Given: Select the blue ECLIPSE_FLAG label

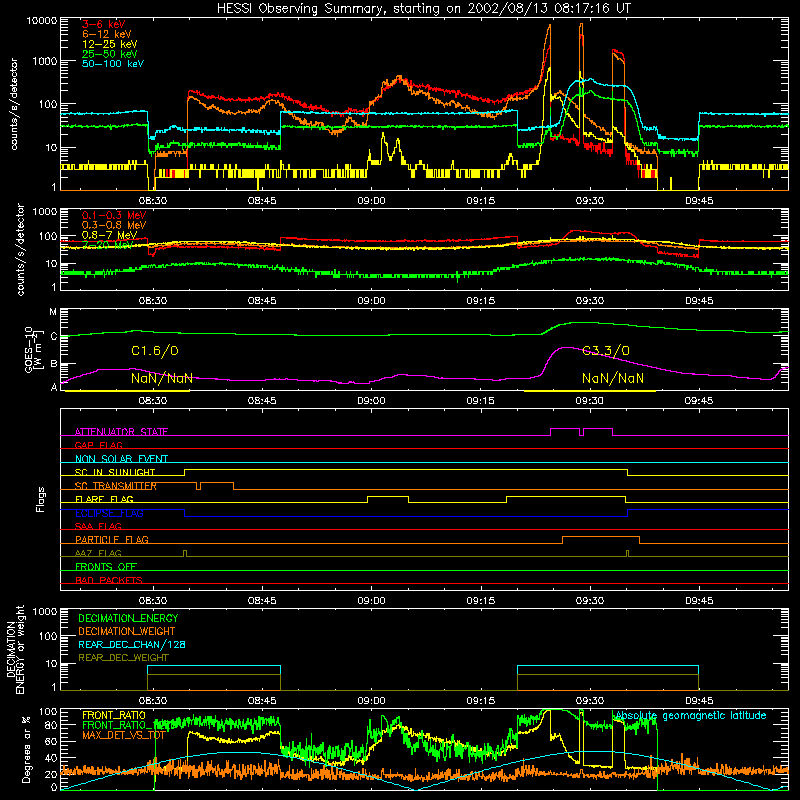Looking at the screenshot, I should [x=109, y=513].
